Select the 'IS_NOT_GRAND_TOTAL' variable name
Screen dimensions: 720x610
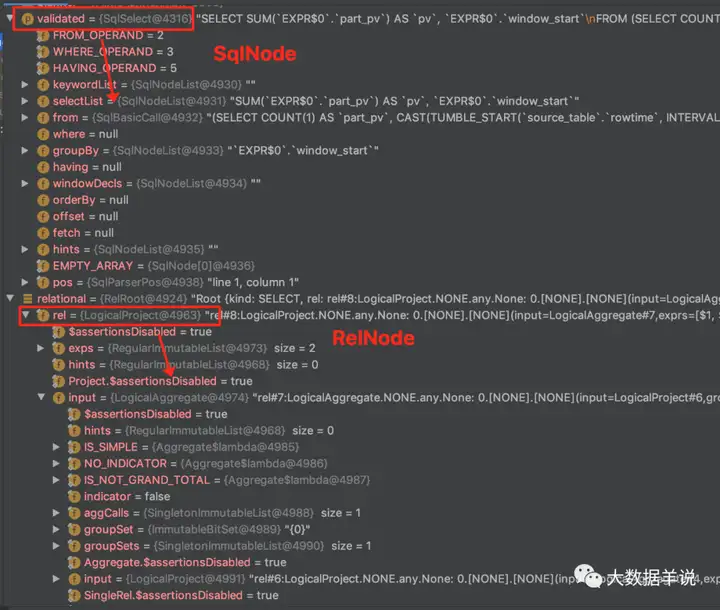tap(147, 480)
